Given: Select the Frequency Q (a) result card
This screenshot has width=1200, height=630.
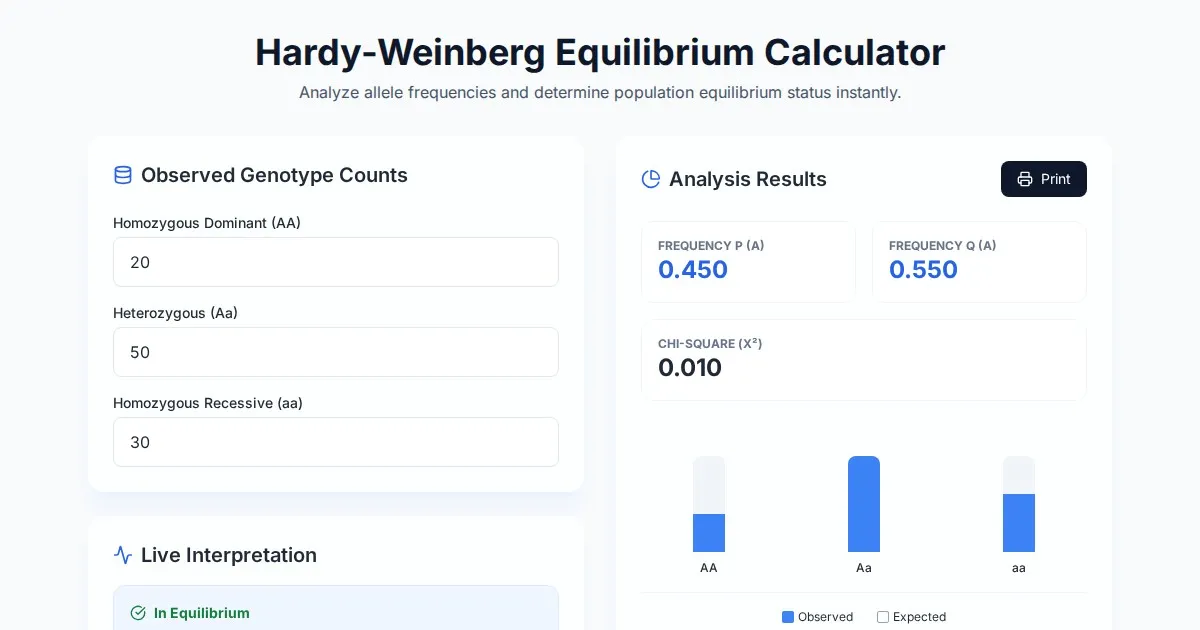Looking at the screenshot, I should [x=979, y=262].
